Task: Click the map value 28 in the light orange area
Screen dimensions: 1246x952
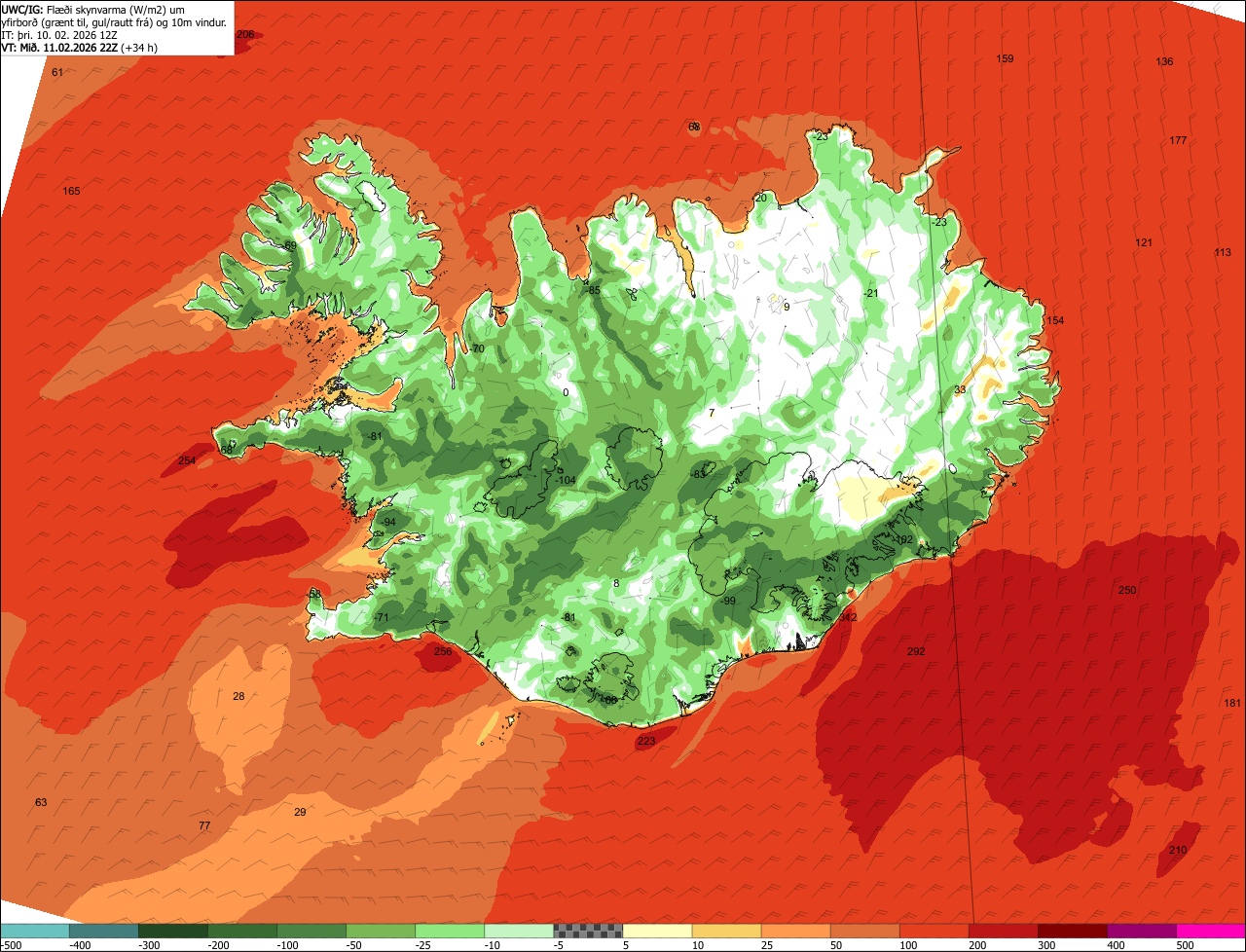Action: (238, 695)
